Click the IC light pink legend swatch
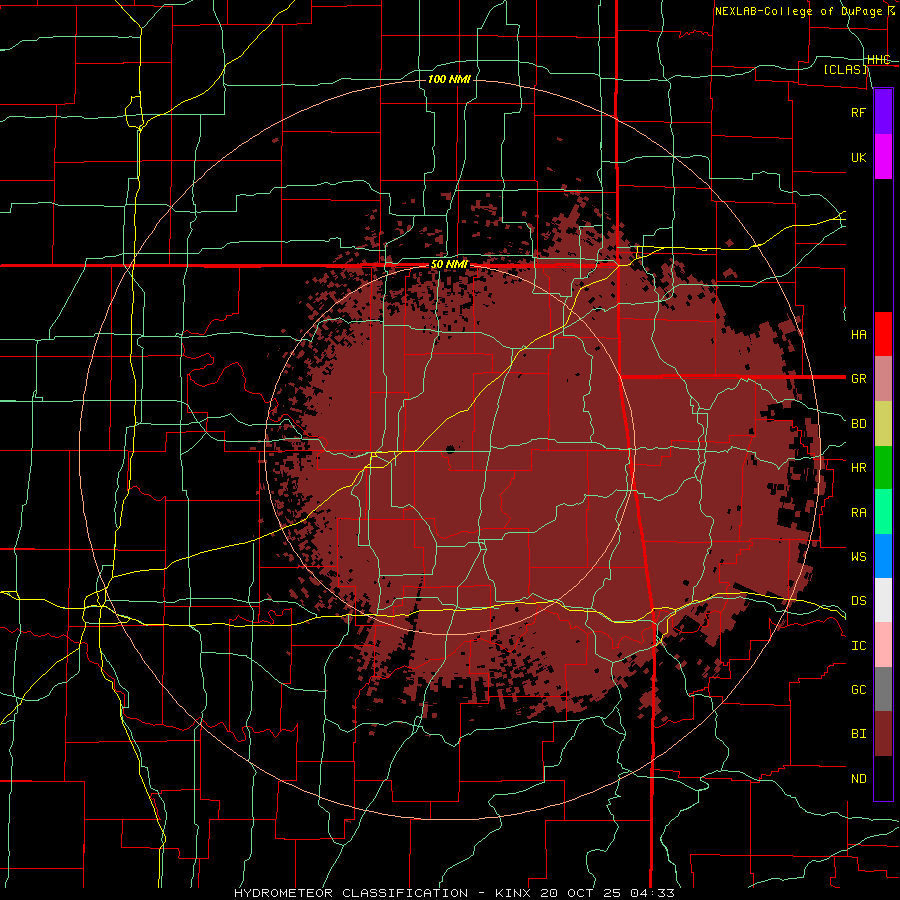Screen dimensions: 900x900 pos(883,645)
